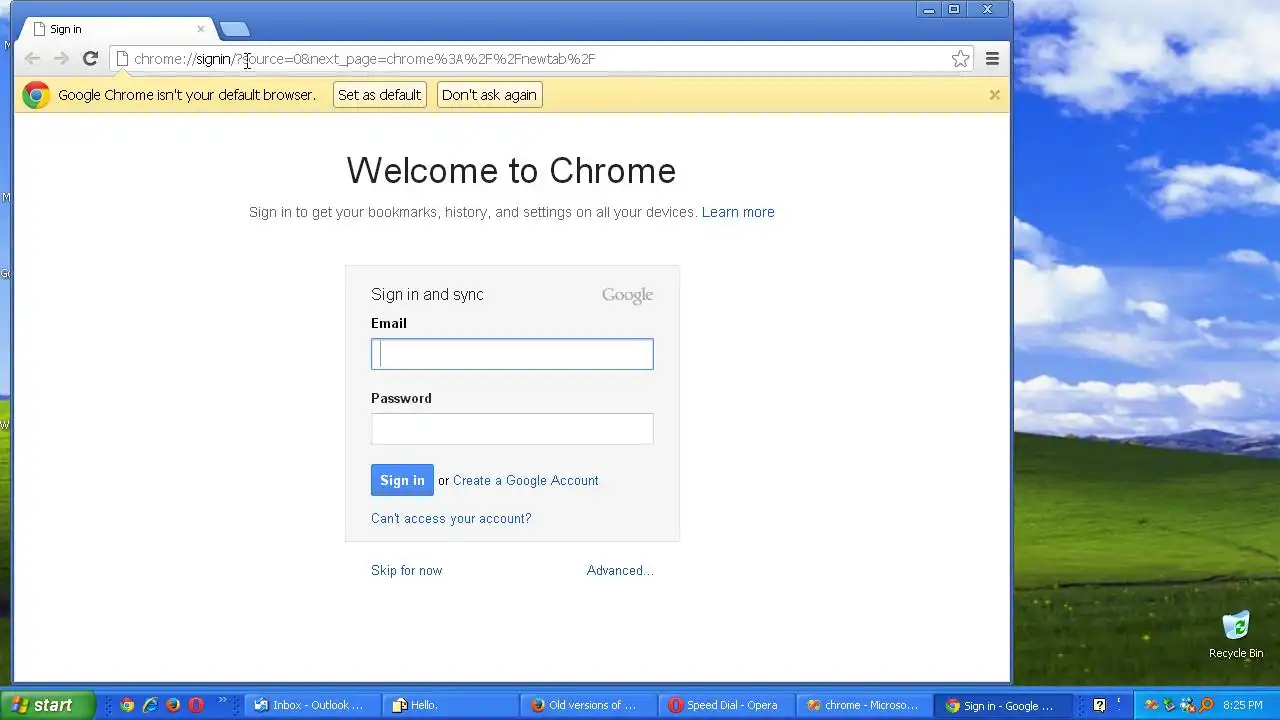1280x720 pixels.
Task: Launch Chrome from the Quick Launch bar
Action: click(127, 705)
